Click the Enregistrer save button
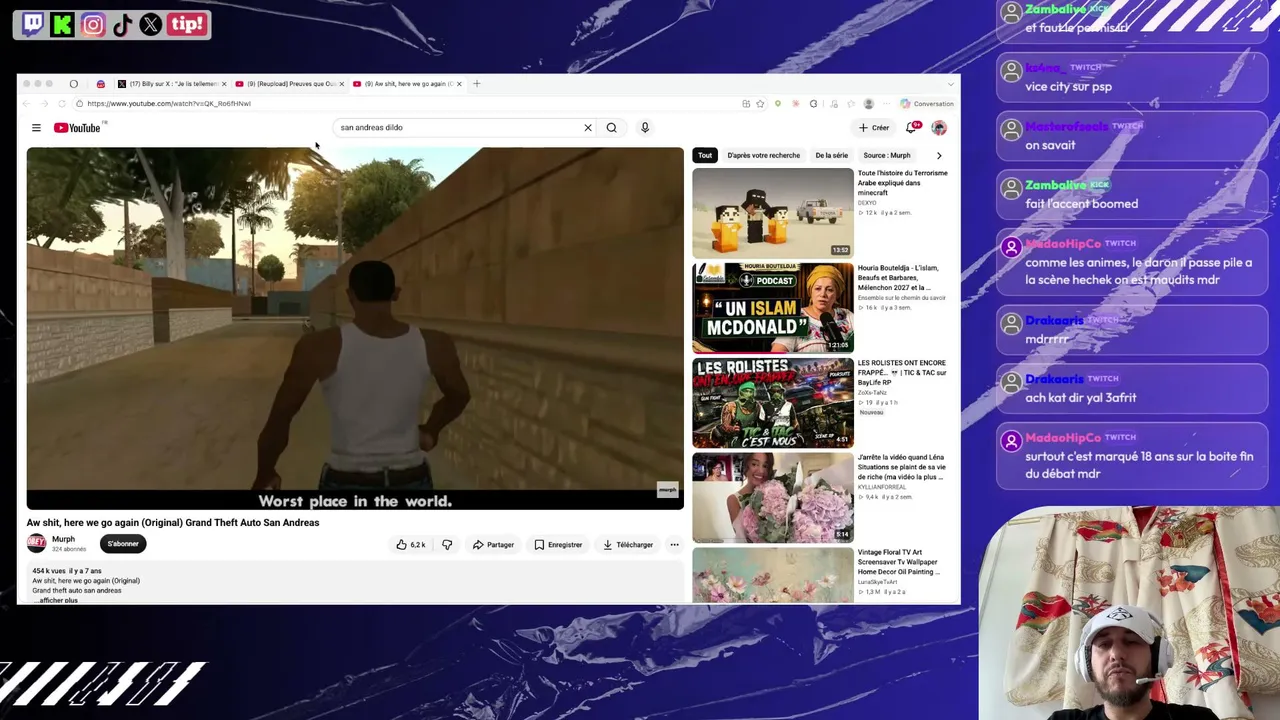This screenshot has height=720, width=1280. [x=558, y=545]
